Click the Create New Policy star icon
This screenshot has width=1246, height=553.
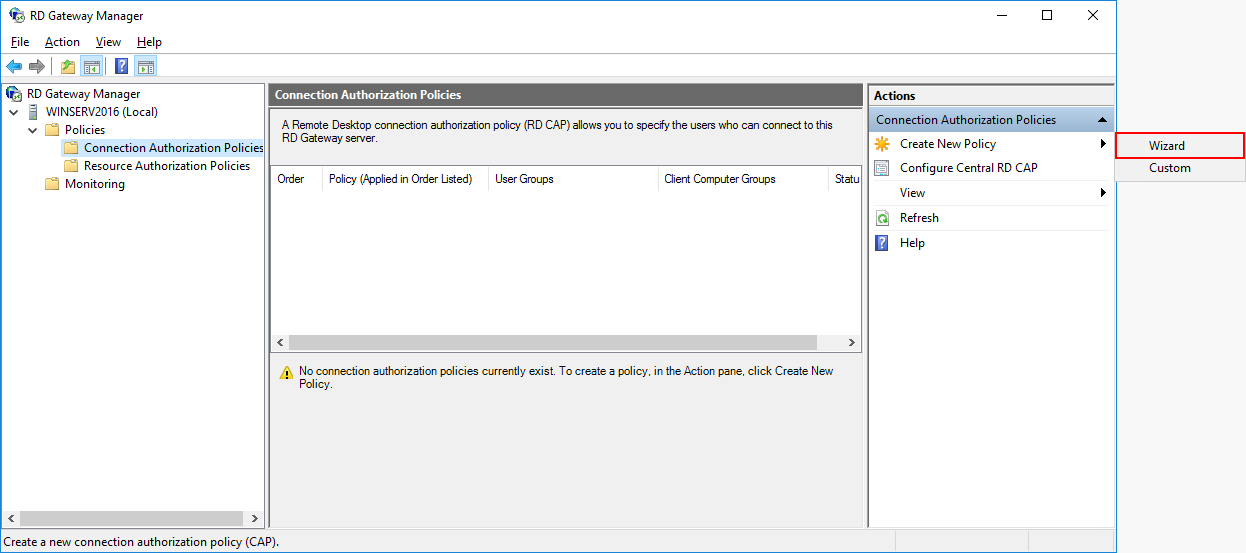[x=882, y=144]
